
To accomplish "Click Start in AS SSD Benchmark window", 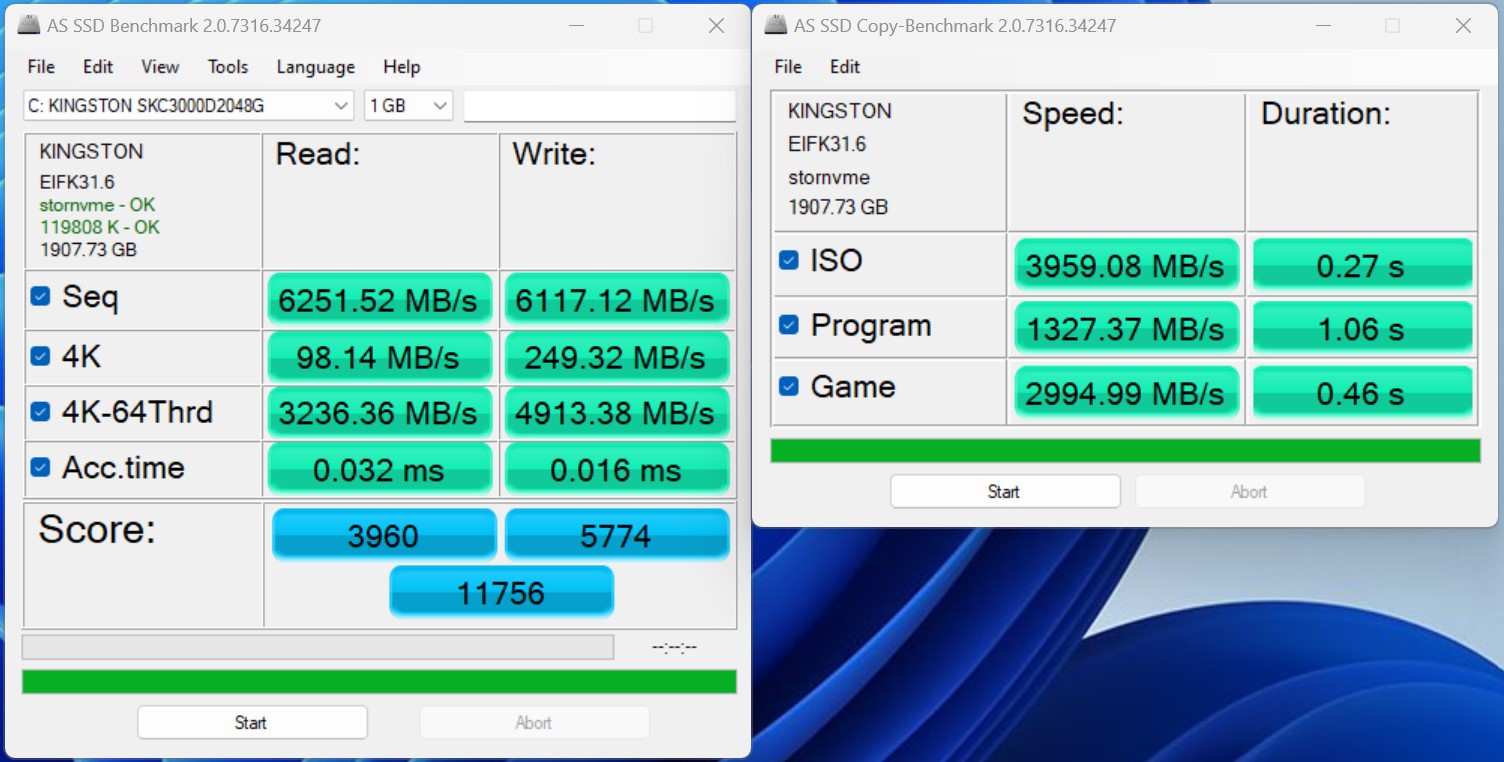I will pyautogui.click(x=252, y=722).
